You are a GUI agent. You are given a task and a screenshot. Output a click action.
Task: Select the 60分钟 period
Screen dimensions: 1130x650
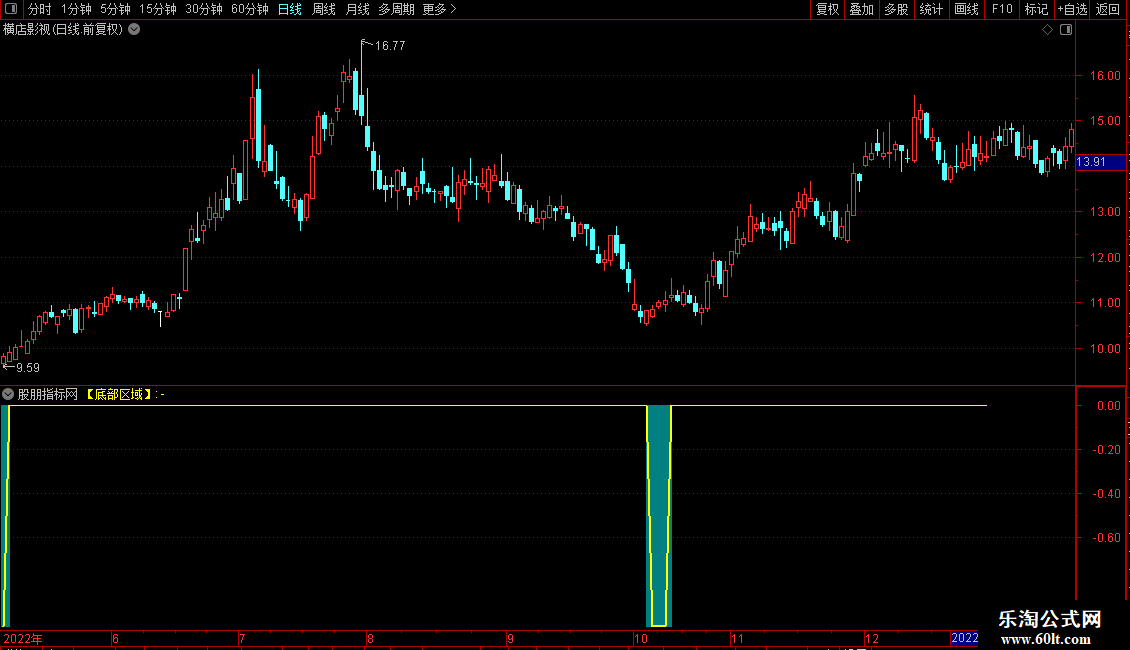[250, 9]
